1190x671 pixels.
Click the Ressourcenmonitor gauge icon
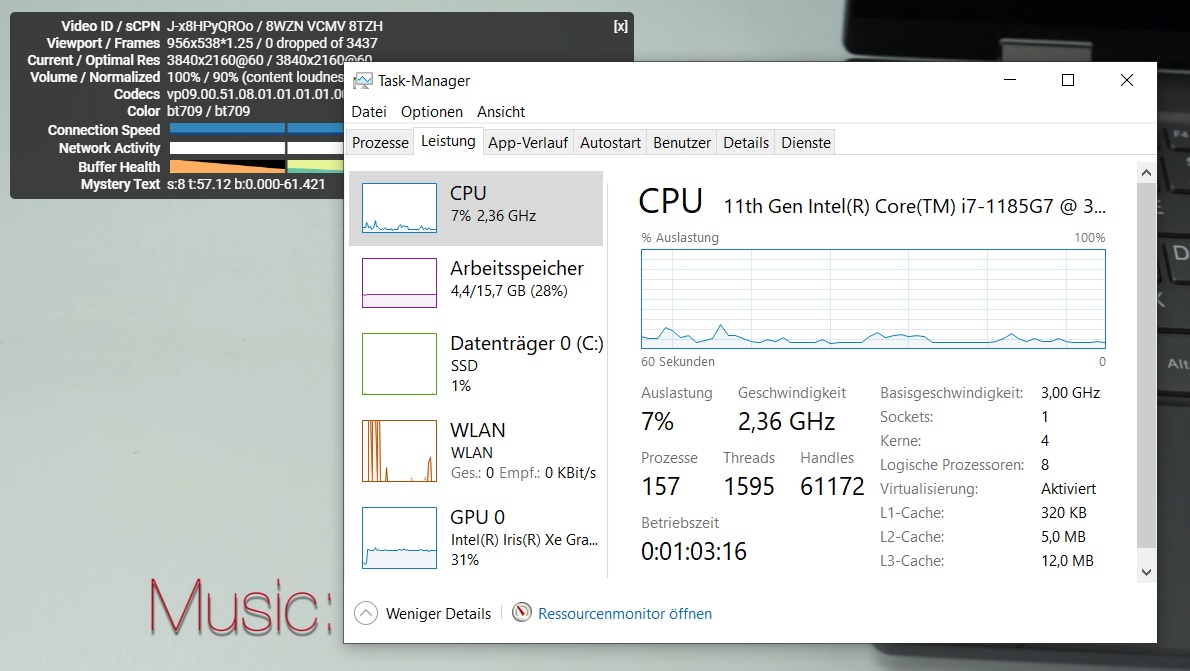[521, 613]
